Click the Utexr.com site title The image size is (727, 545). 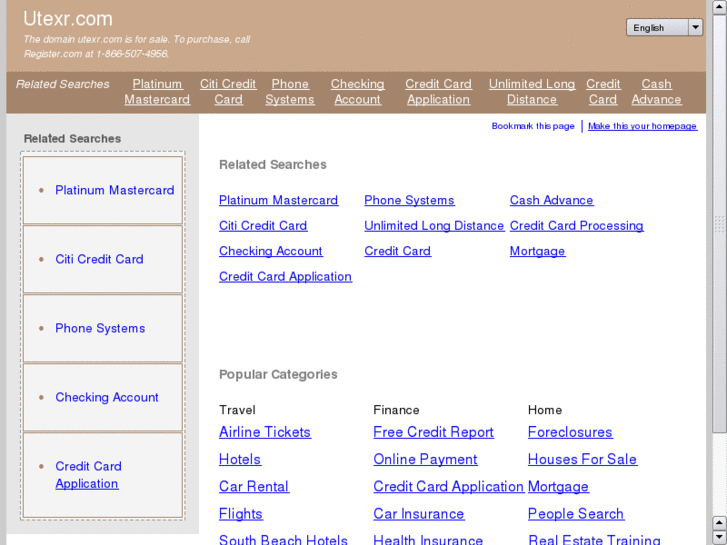[68, 19]
